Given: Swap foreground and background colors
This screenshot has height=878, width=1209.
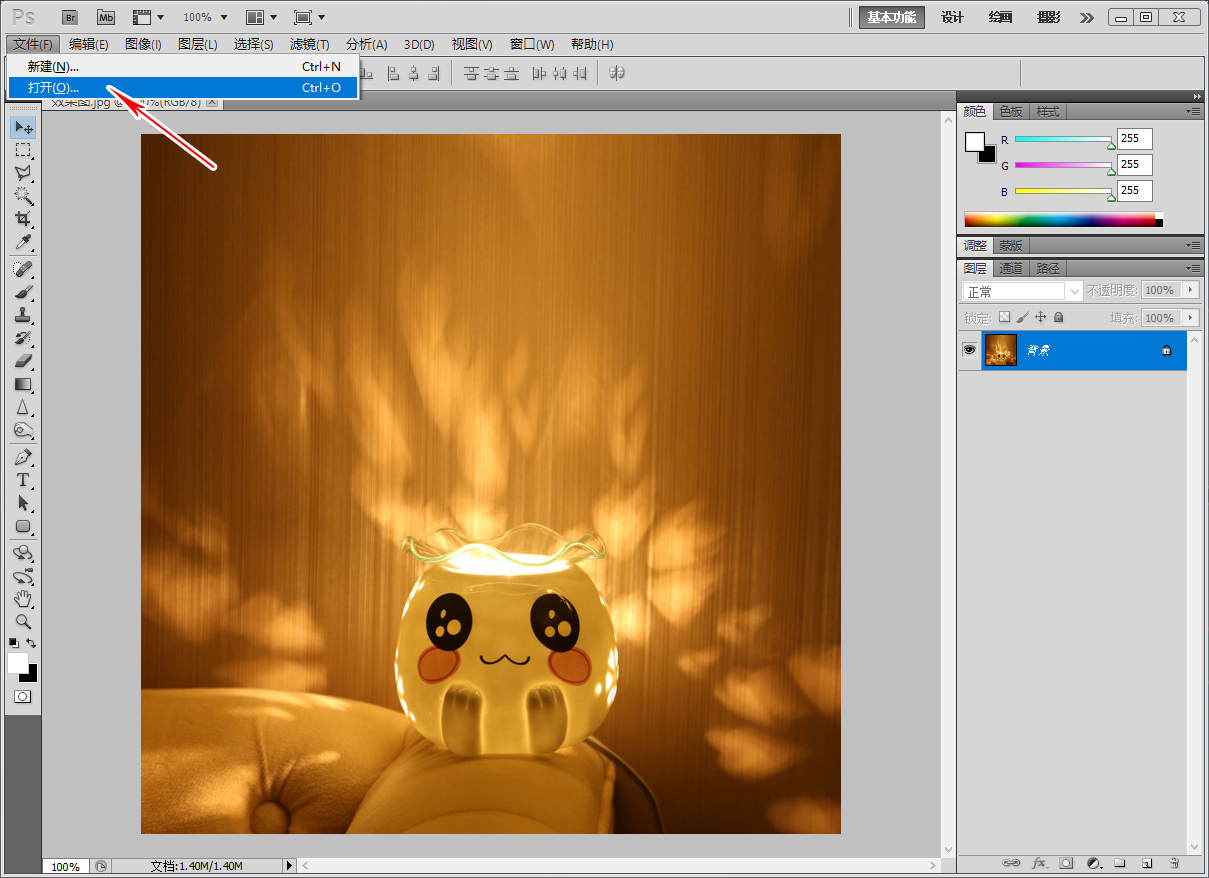Looking at the screenshot, I should [x=32, y=642].
